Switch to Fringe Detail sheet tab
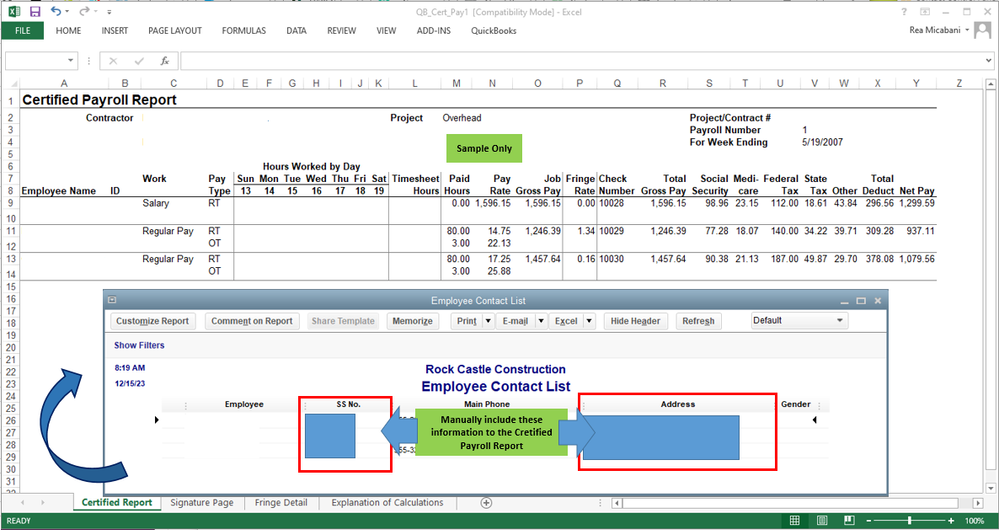 [x=281, y=503]
